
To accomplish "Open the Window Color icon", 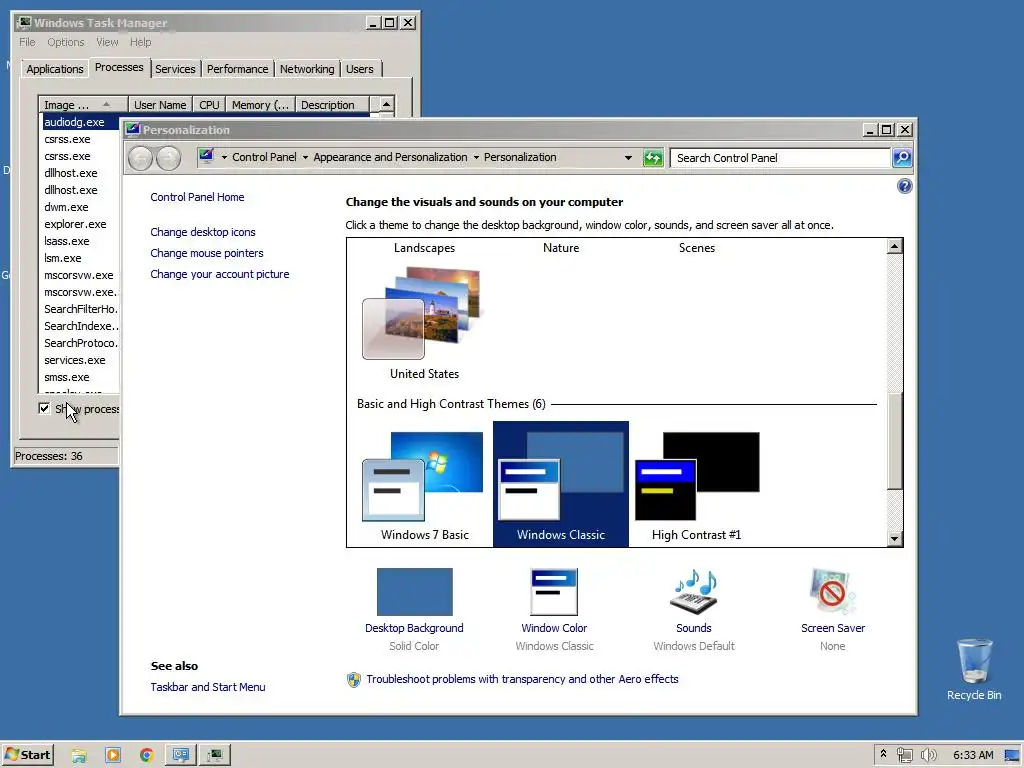I will (x=554, y=592).
